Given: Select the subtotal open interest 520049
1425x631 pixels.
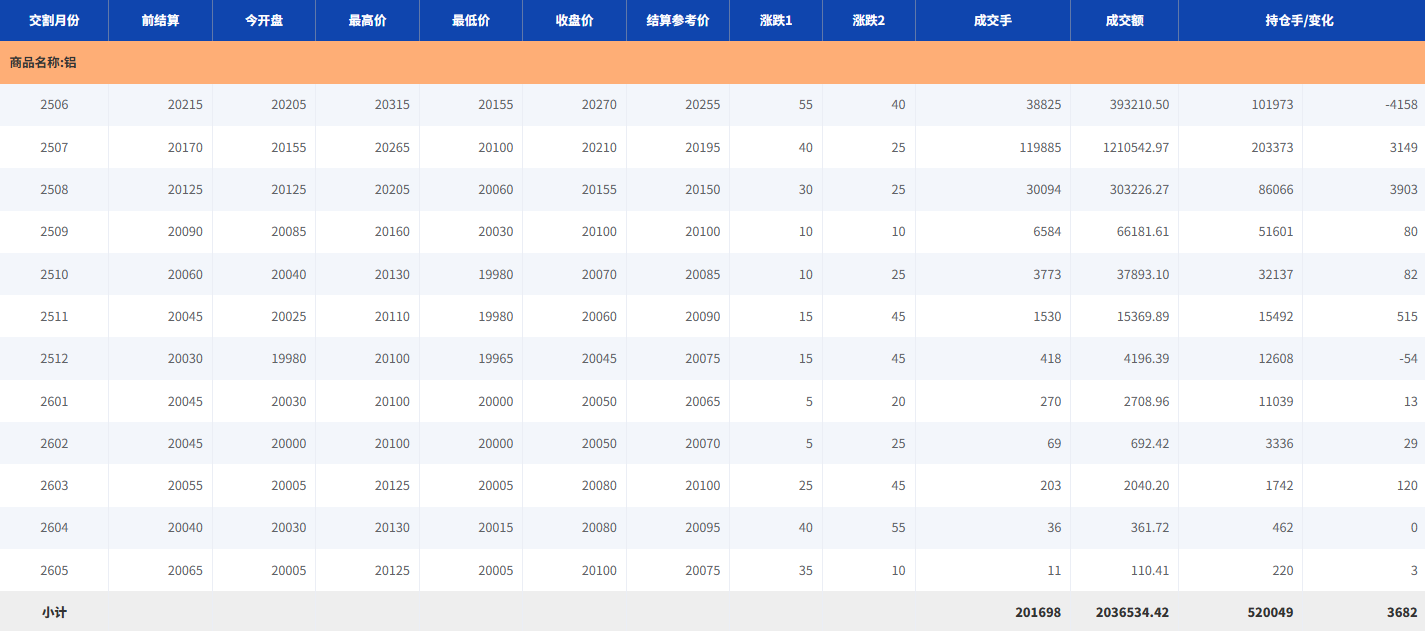Looking at the screenshot, I should (x=1270, y=612).
